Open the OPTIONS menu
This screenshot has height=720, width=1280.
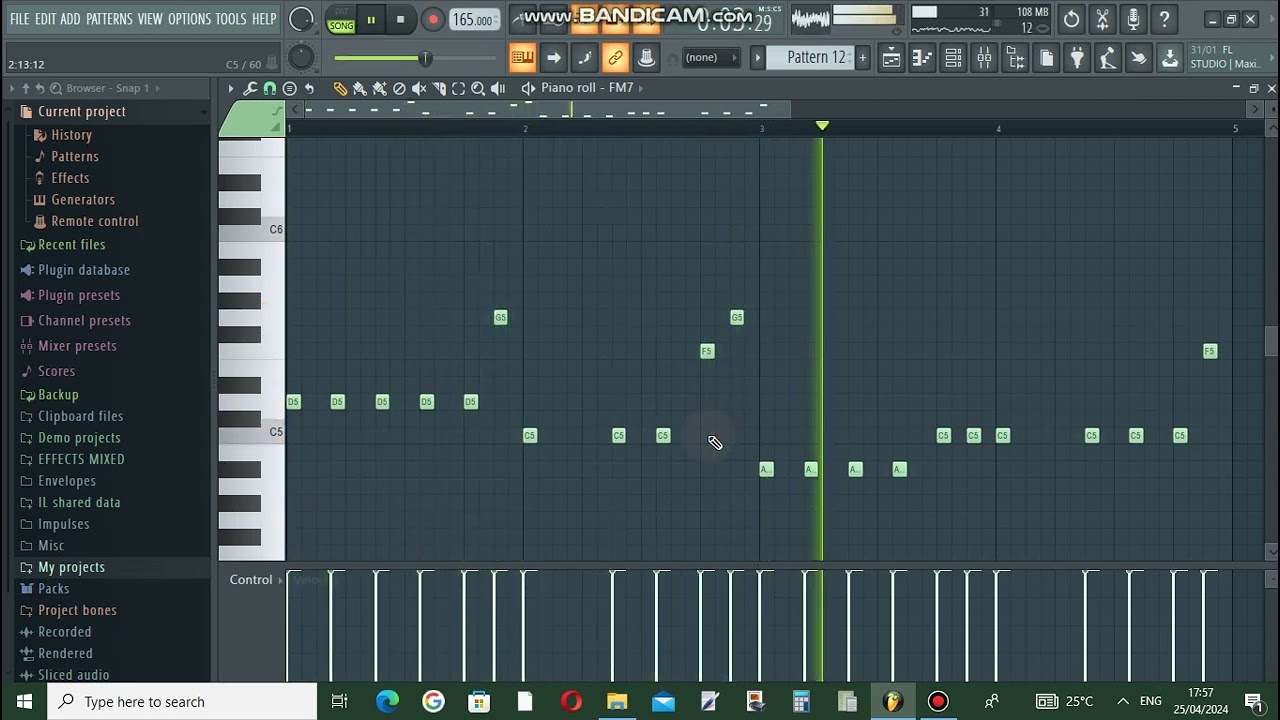coord(189,19)
